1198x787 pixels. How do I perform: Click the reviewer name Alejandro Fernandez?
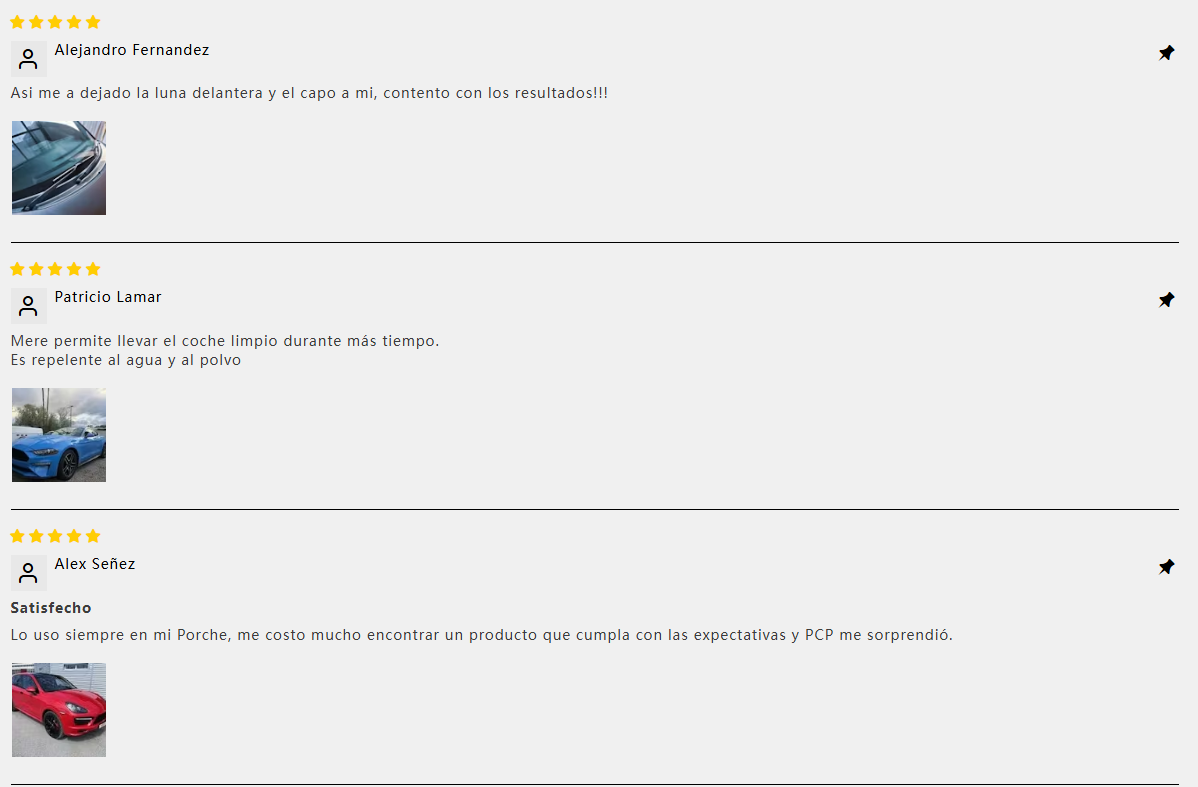[131, 50]
